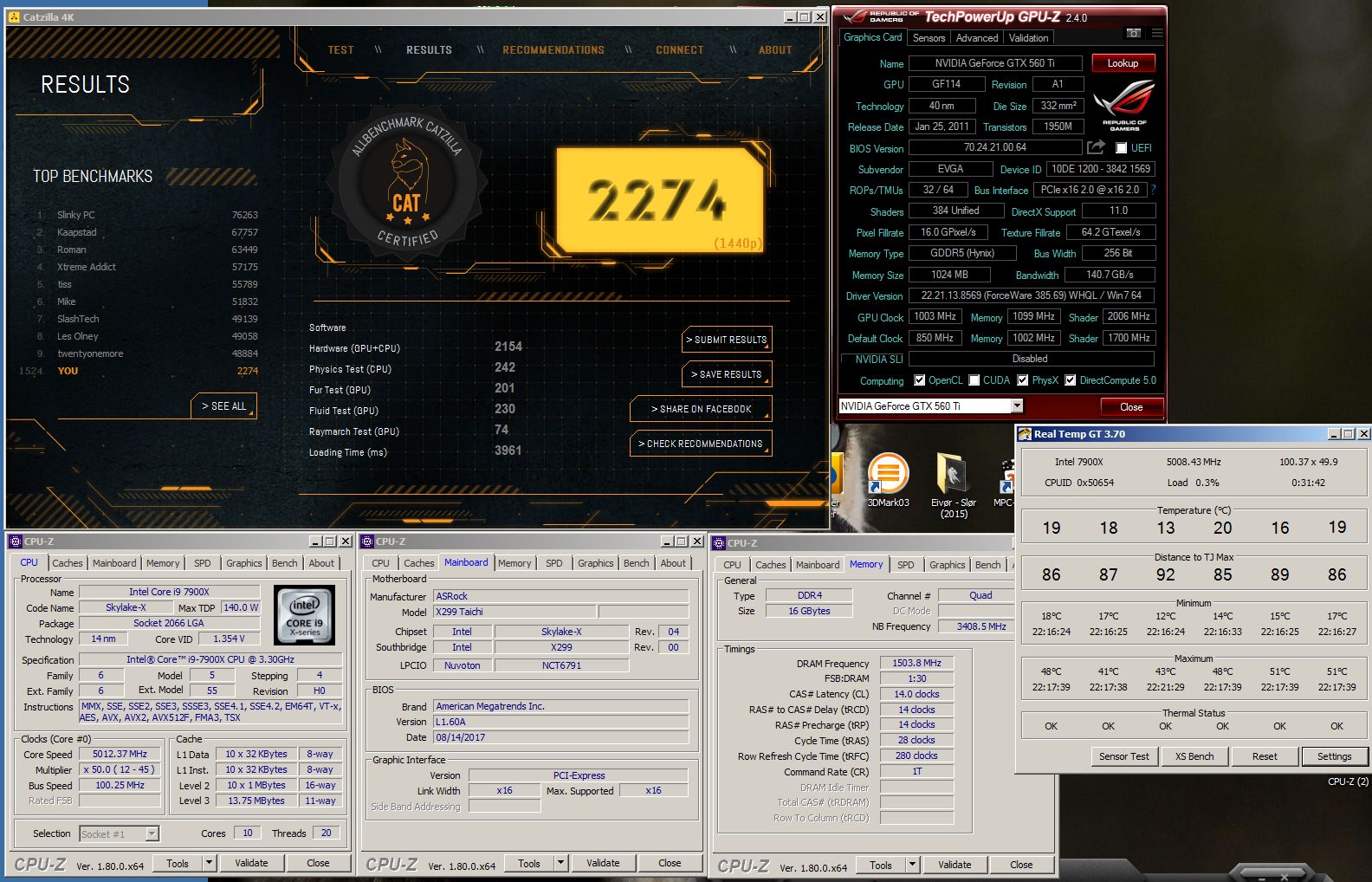The image size is (1372, 882).
Task: Select the YOU row in top benchmarks
Action: point(139,371)
